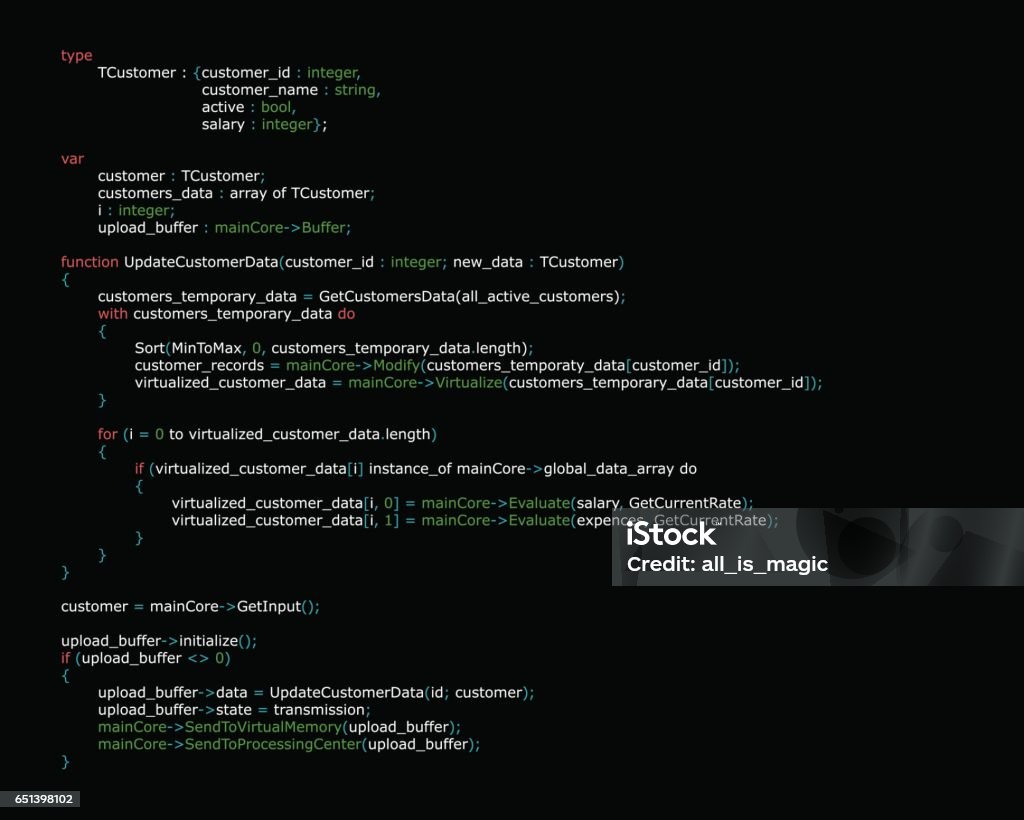Click the "transmission" value
The width and height of the screenshot is (1024, 820).
tap(319, 710)
